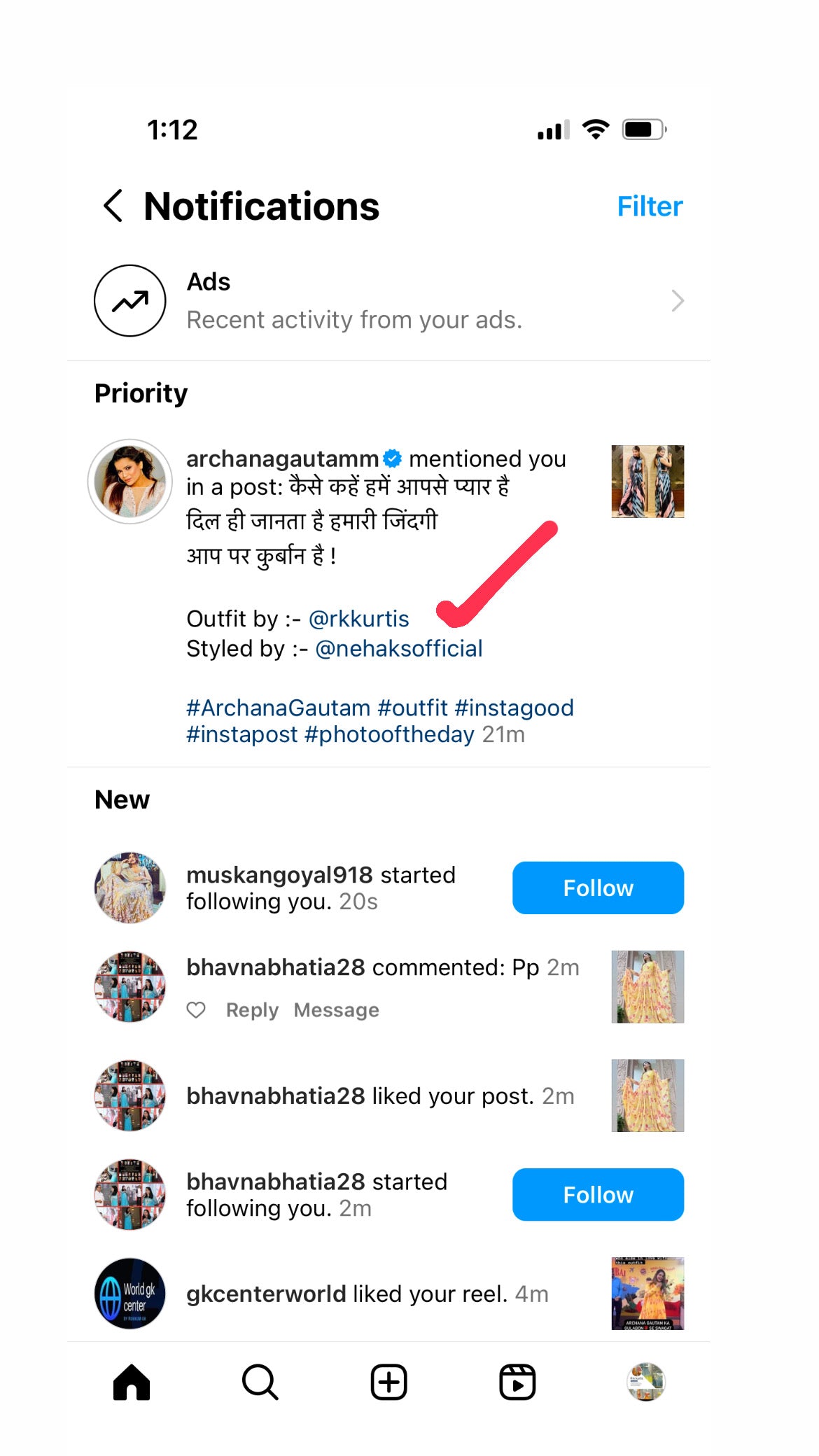Viewport: 819px width, 1456px height.
Task: Open the @nehaksofficial mention link
Action: click(398, 649)
